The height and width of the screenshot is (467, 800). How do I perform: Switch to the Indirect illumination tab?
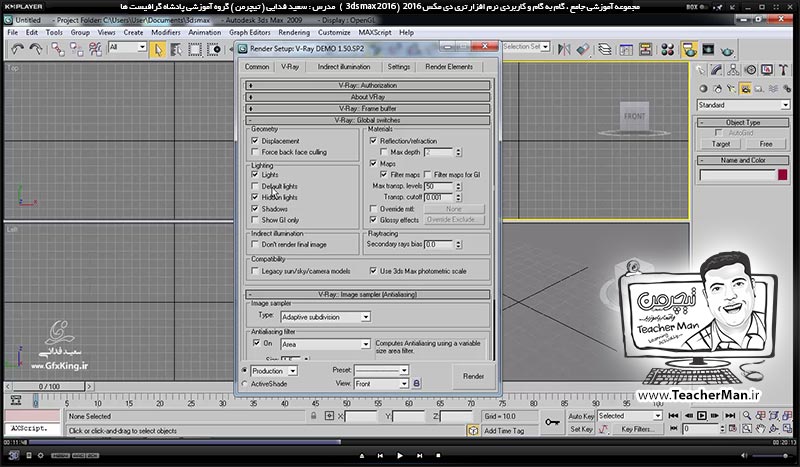344,67
